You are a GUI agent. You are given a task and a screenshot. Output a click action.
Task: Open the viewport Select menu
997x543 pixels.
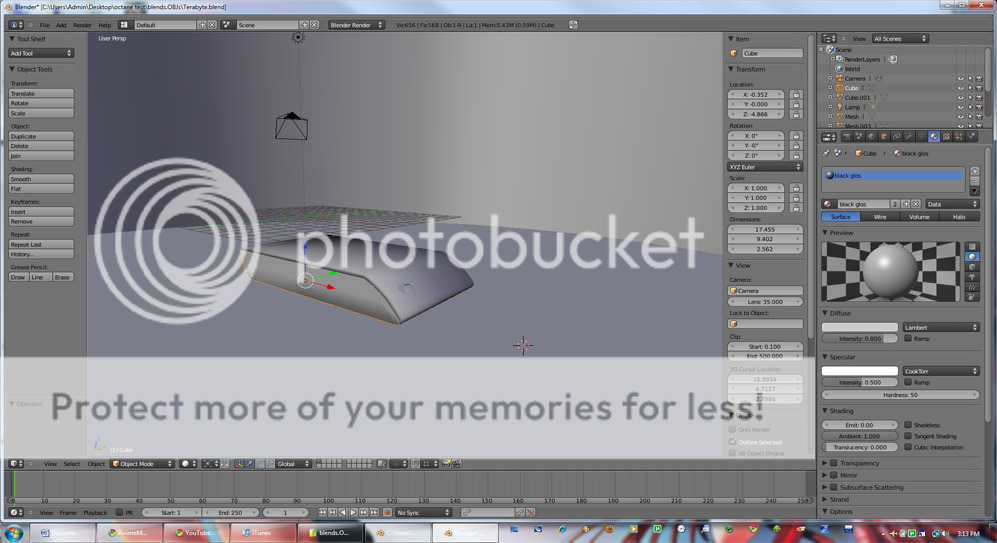(72, 464)
